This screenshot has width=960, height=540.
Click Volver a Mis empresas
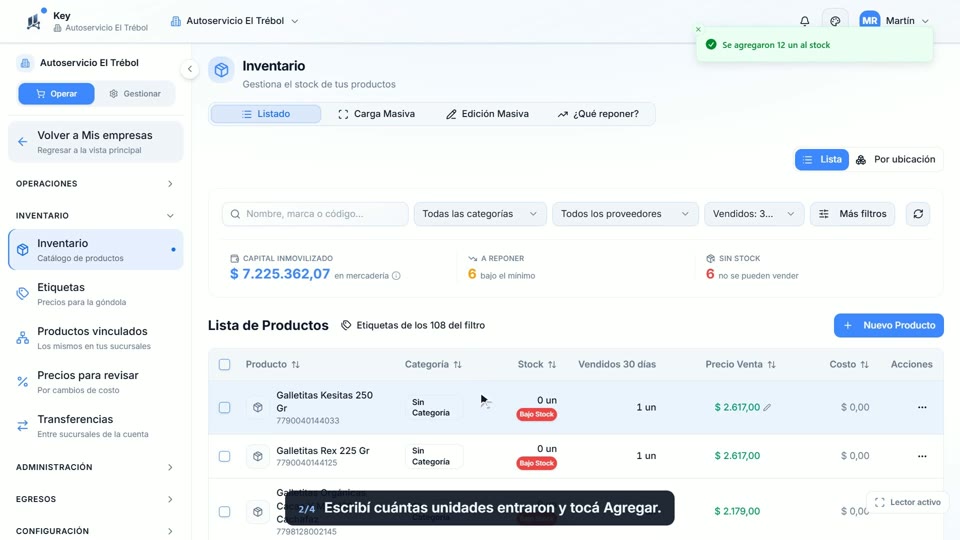coord(96,142)
